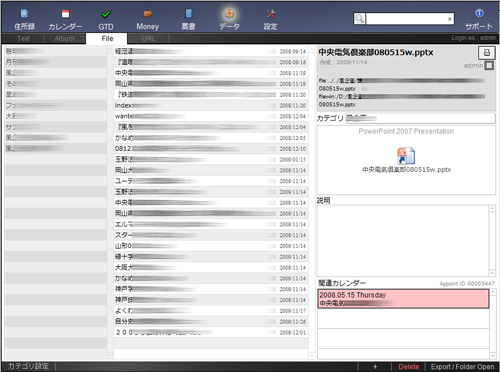Image resolution: width=500 pixels, height=372 pixels.
Task: Switch to the Album tab
Action: (65, 39)
